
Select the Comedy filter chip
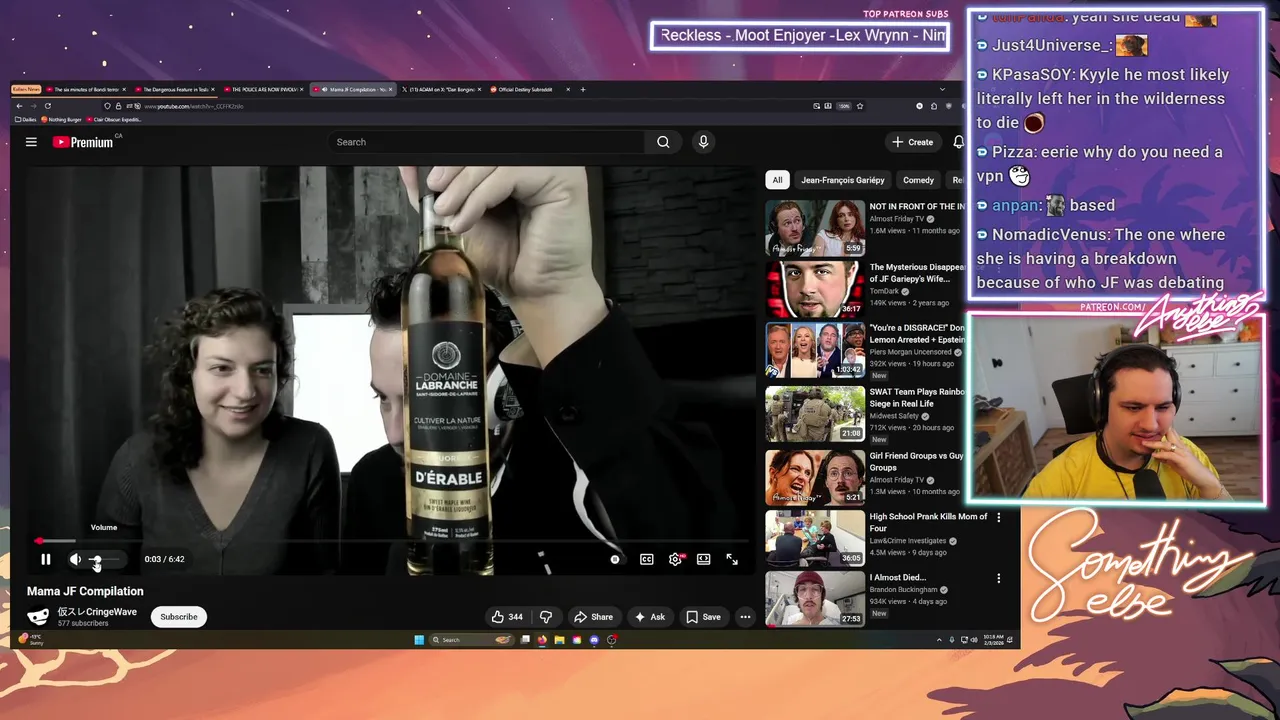[919, 180]
